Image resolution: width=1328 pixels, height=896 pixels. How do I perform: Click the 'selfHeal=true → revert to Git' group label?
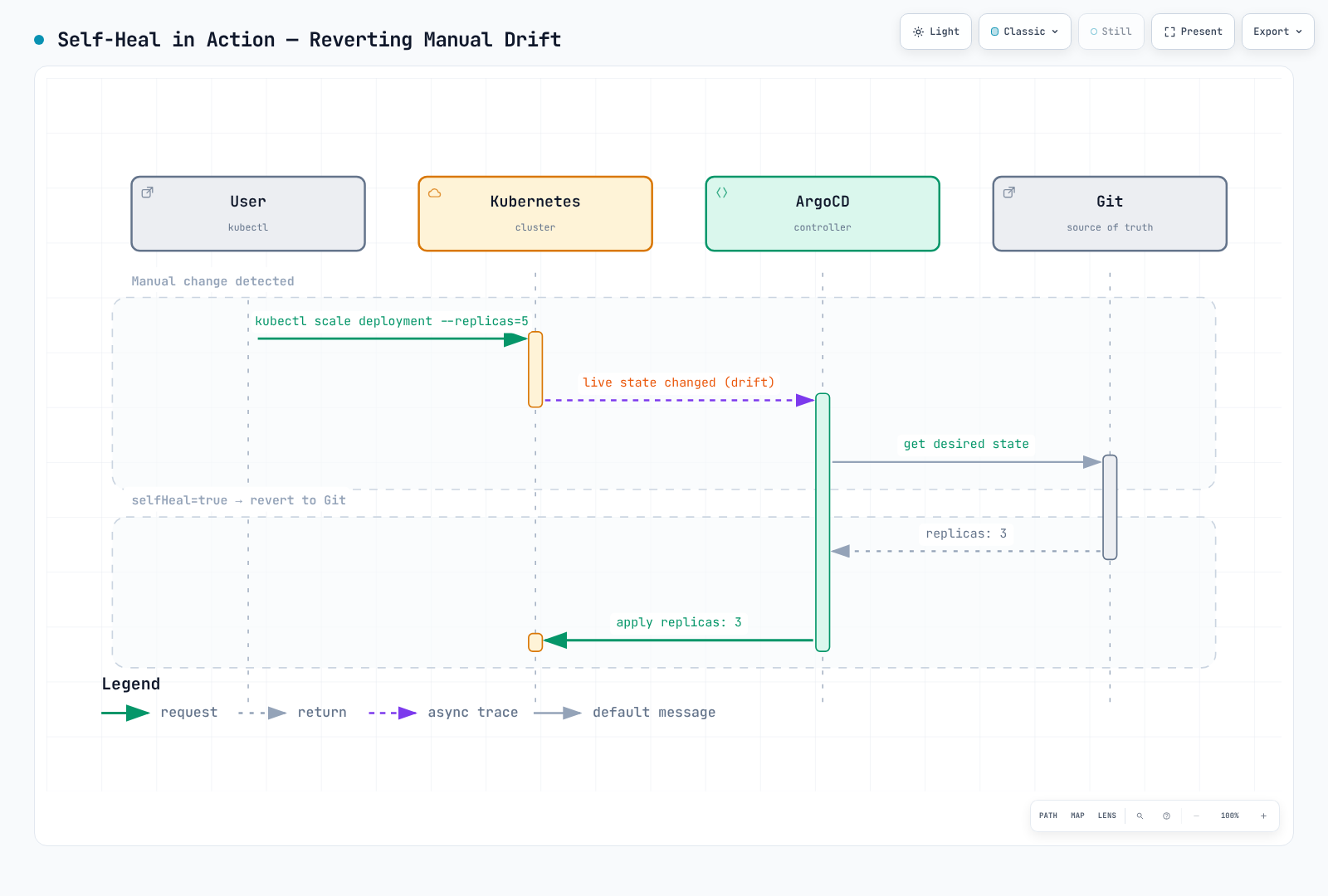click(239, 500)
